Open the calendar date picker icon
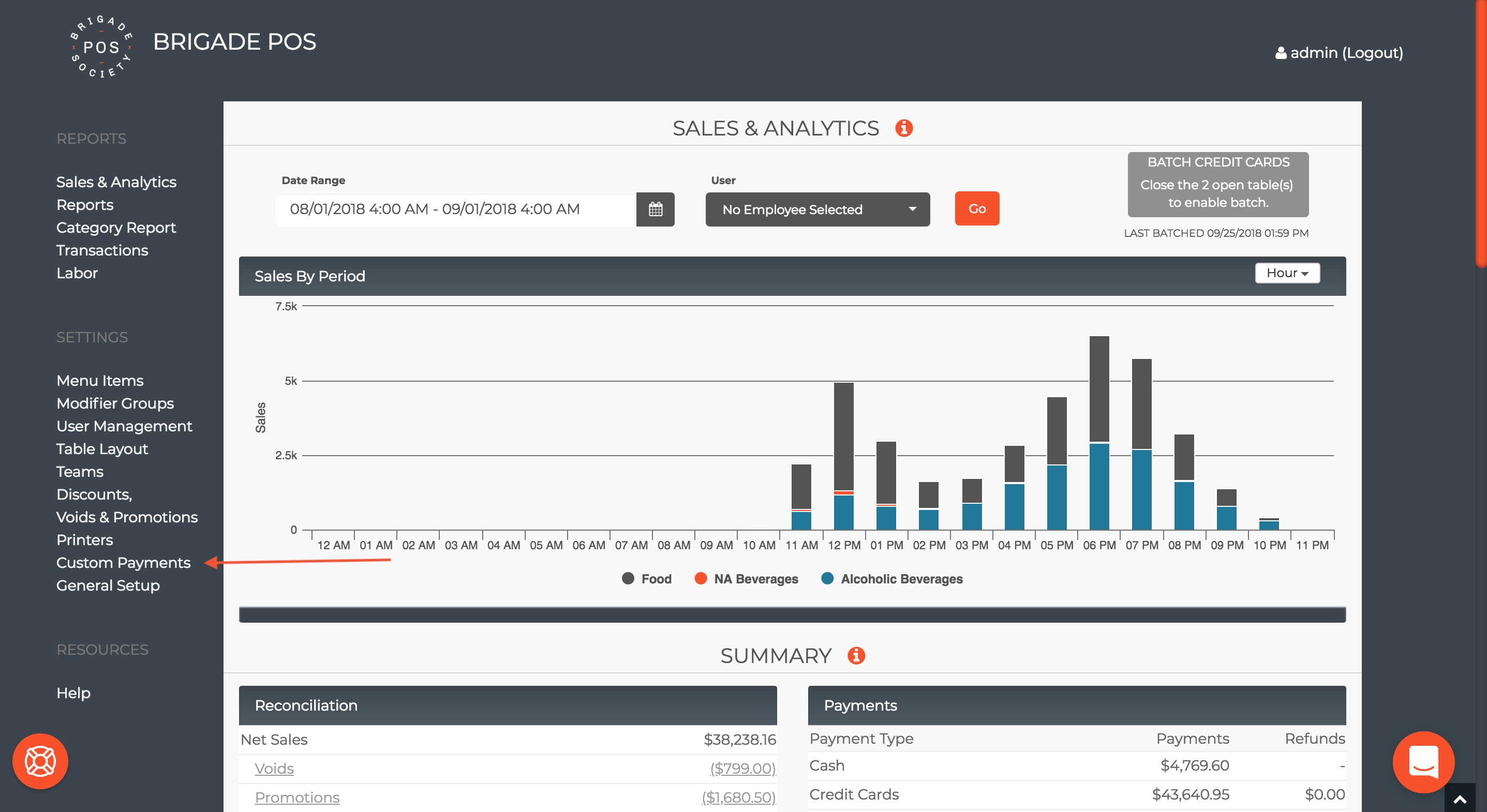1487x812 pixels. tap(655, 209)
